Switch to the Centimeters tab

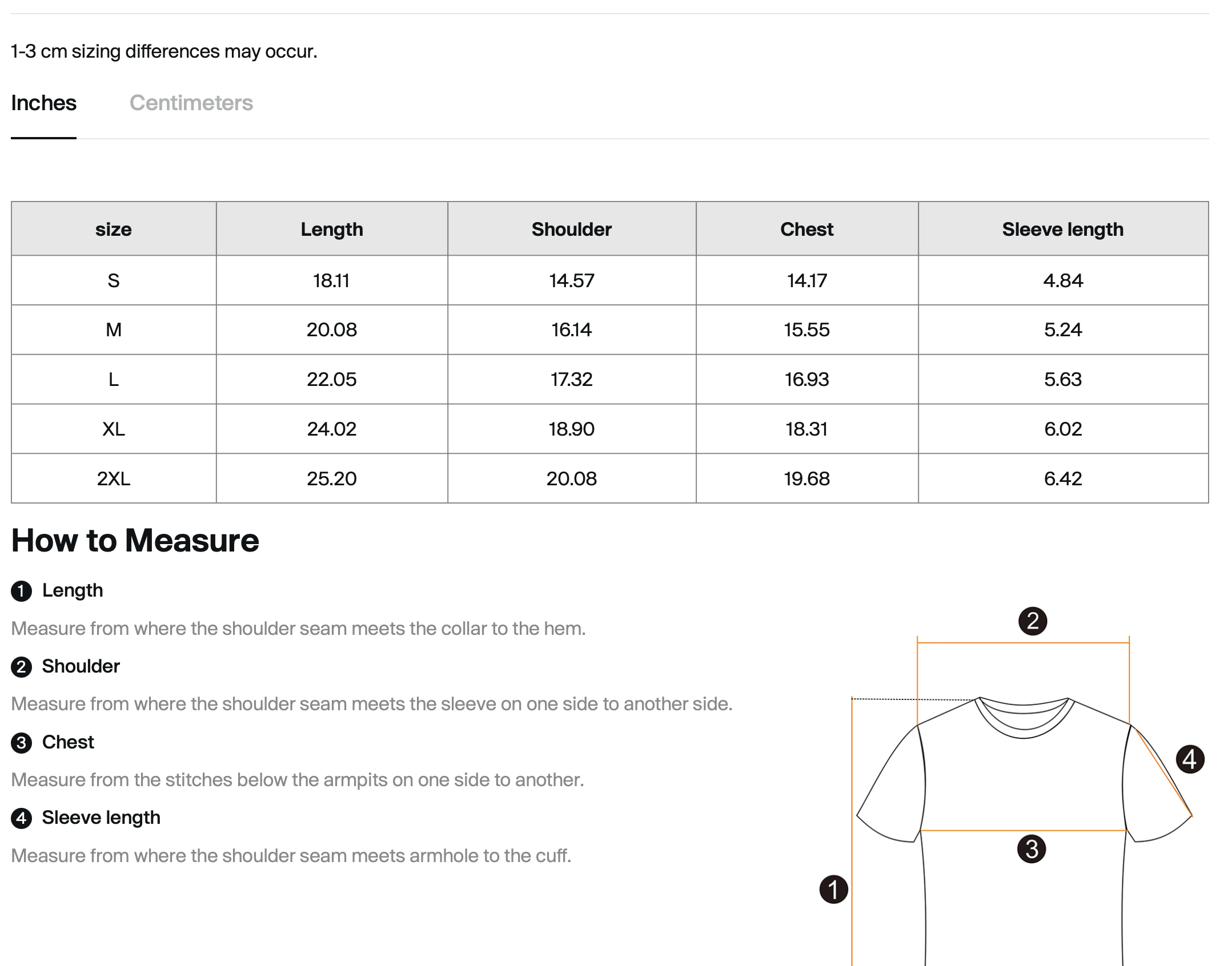point(191,103)
